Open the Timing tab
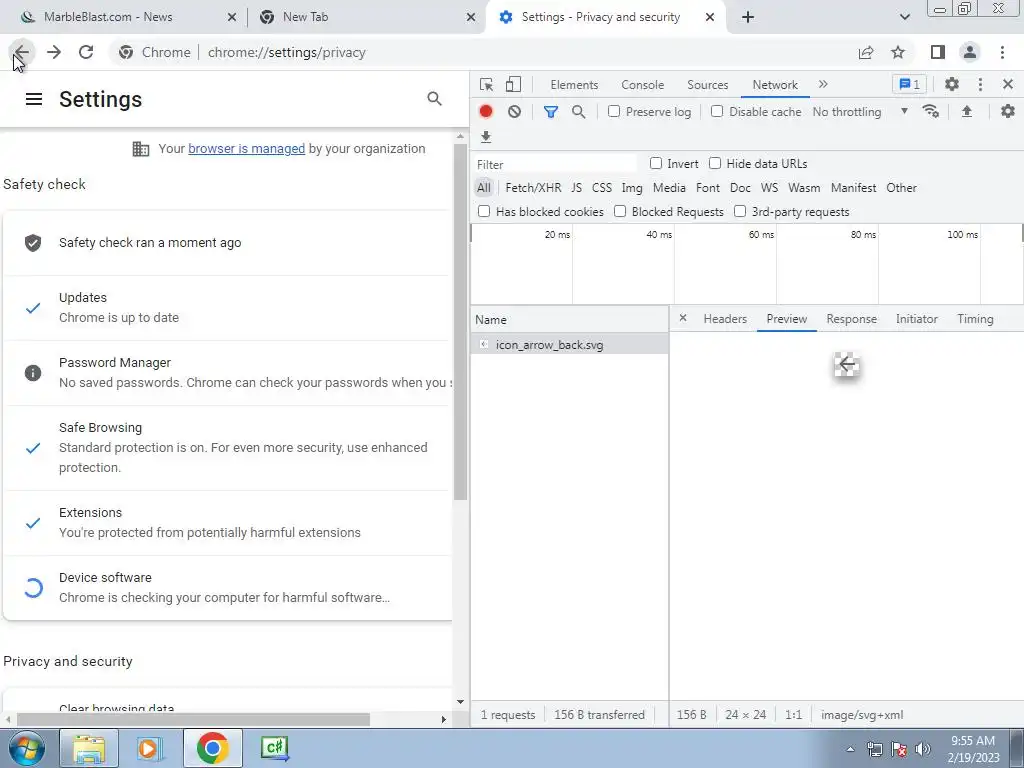This screenshot has height=768, width=1024. coord(975,319)
